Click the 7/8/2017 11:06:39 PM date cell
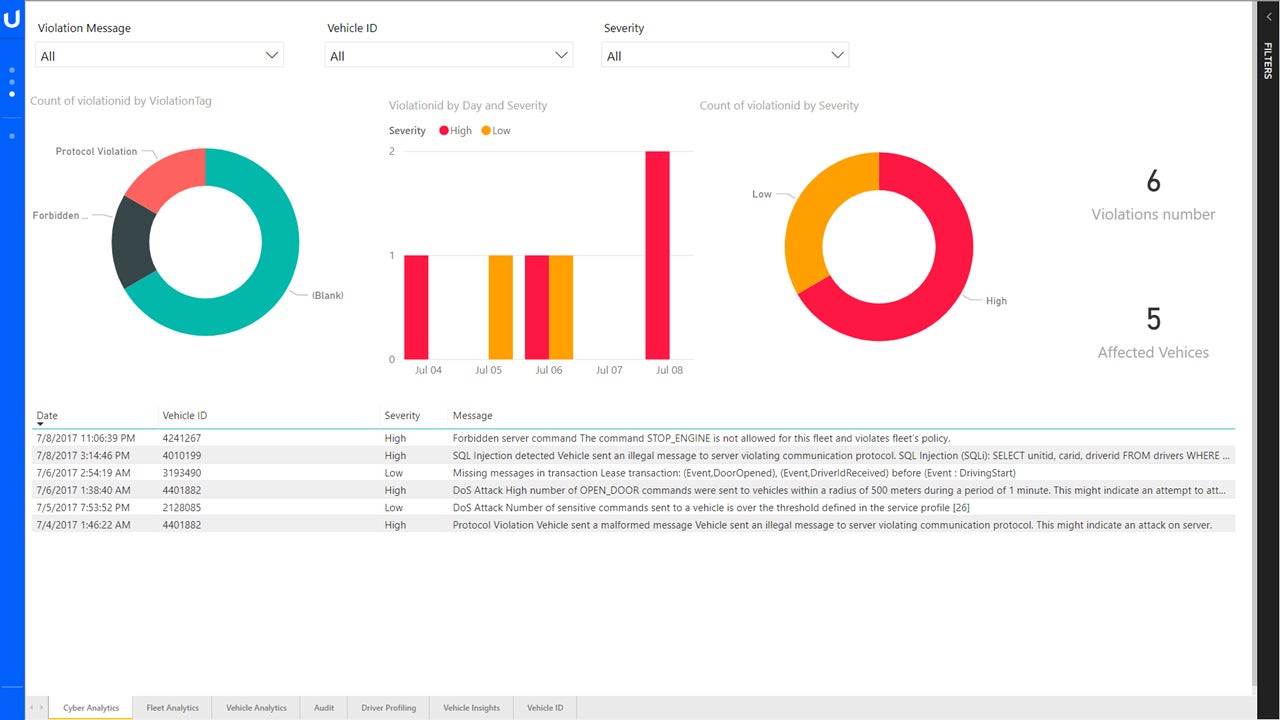Viewport: 1280px width, 720px height. tap(85, 438)
